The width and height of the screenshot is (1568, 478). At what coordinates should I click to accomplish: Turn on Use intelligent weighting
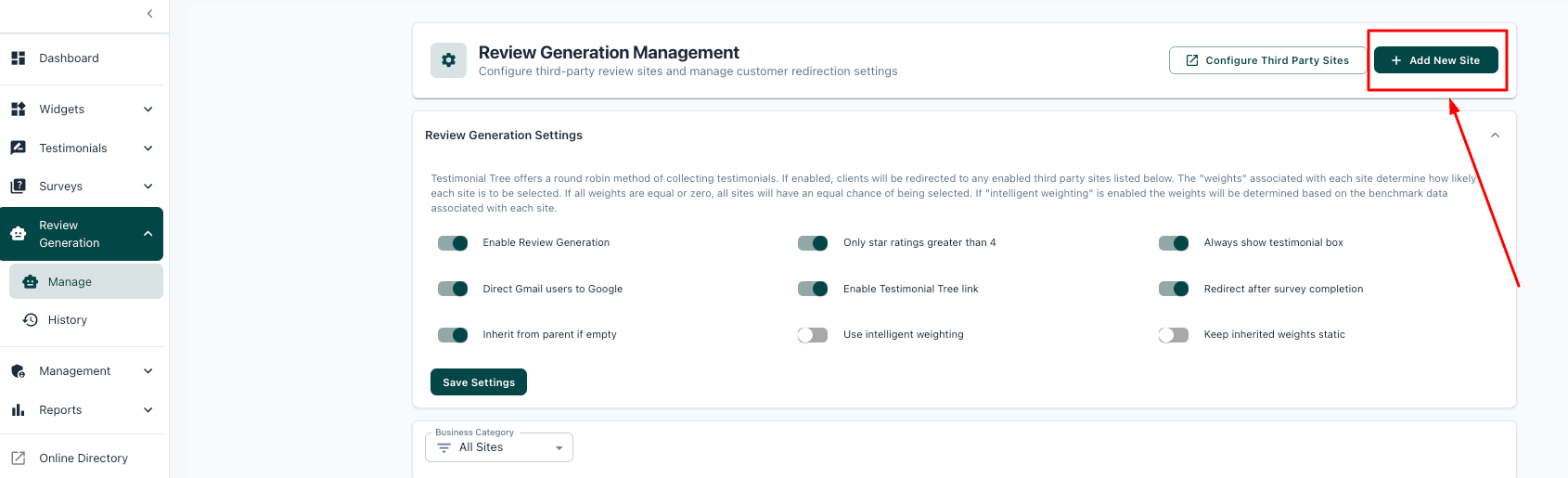(x=813, y=335)
